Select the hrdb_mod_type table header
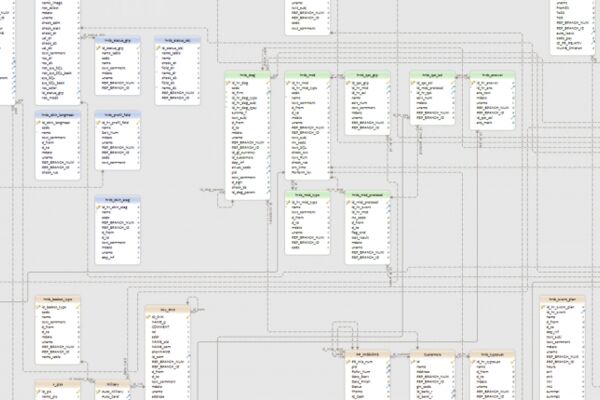The width and height of the screenshot is (600, 400). tap(307, 195)
